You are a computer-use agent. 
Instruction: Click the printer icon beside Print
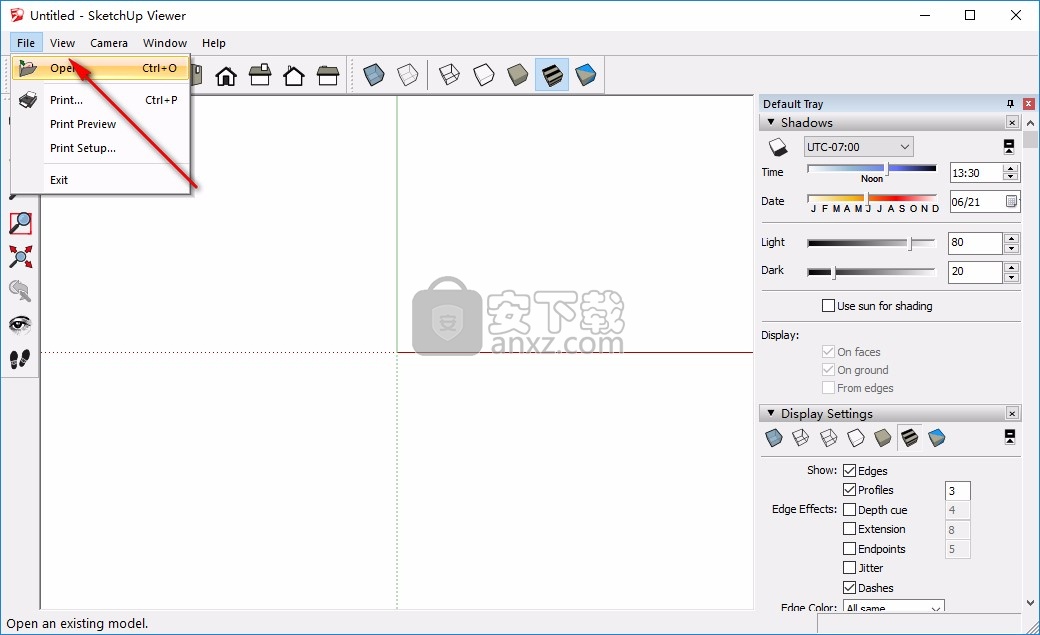[28, 100]
